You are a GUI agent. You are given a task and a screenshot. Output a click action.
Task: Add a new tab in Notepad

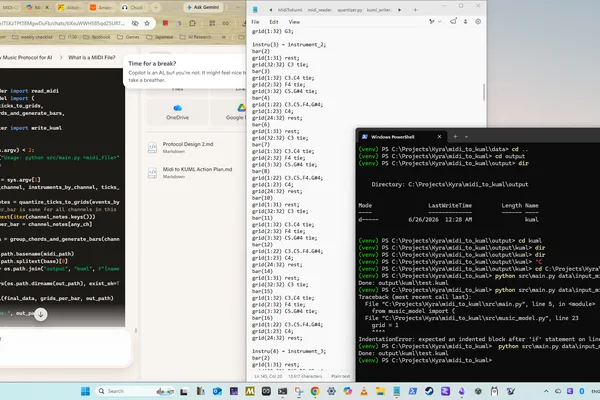415,10
